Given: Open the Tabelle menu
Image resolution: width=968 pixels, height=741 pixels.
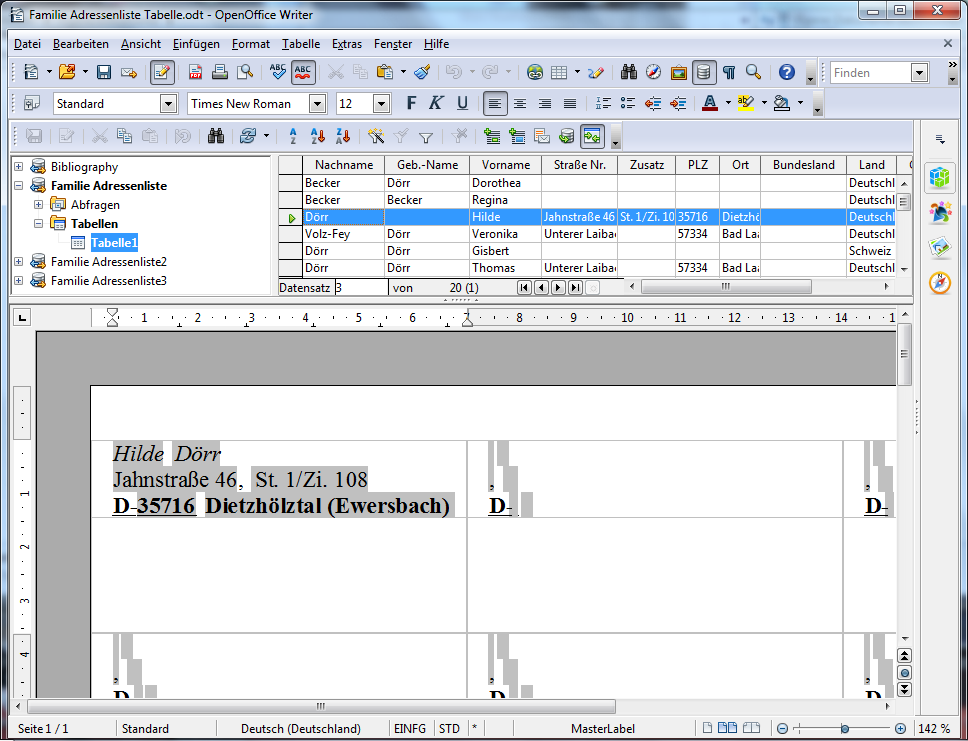Looking at the screenshot, I should pyautogui.click(x=301, y=44).
